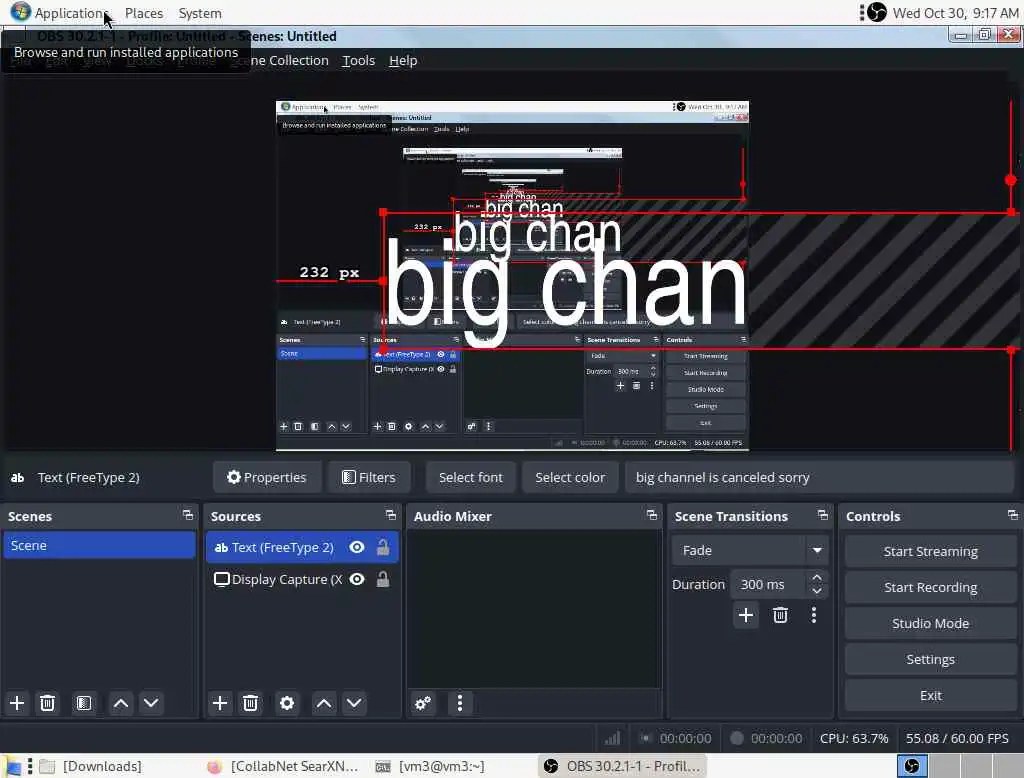Image resolution: width=1024 pixels, height=778 pixels.
Task: Add a scene transition with plus icon
Action: tap(746, 615)
